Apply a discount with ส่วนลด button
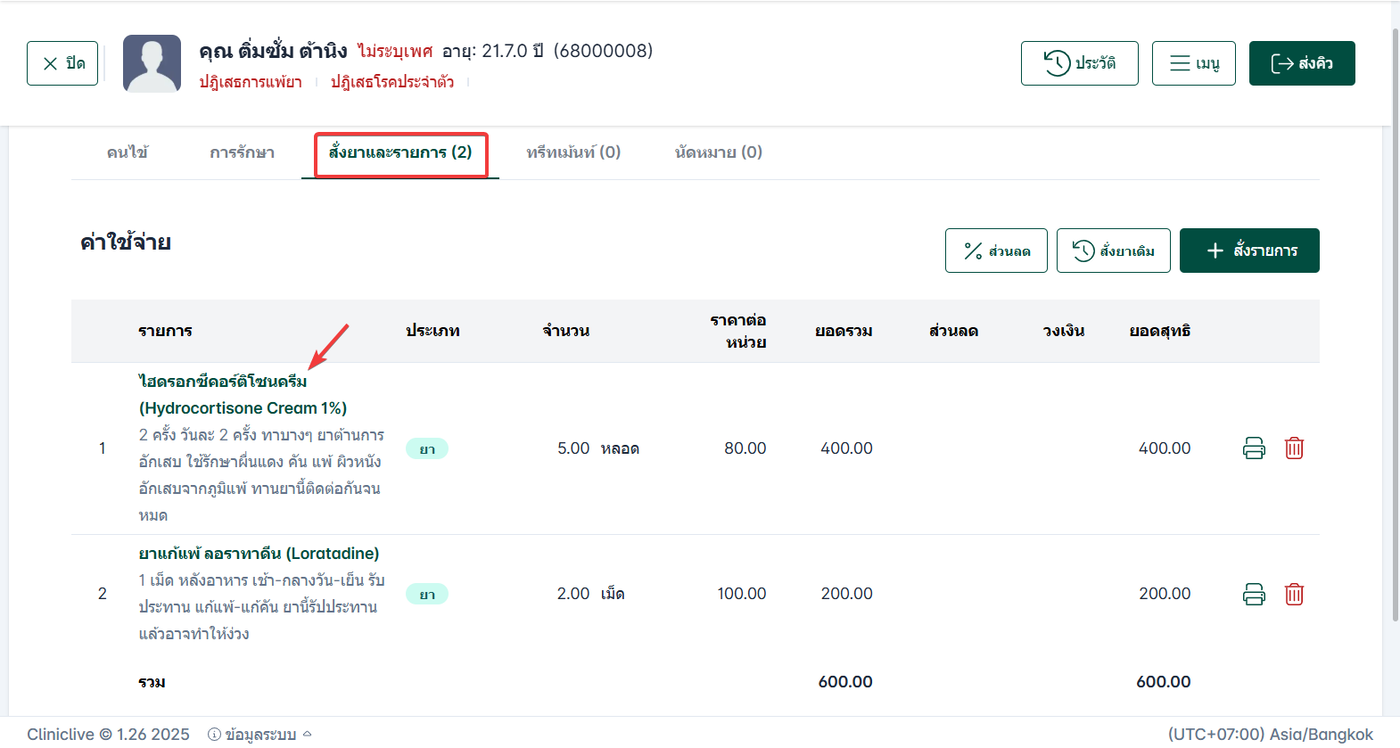The image size is (1400, 748). (x=995, y=251)
